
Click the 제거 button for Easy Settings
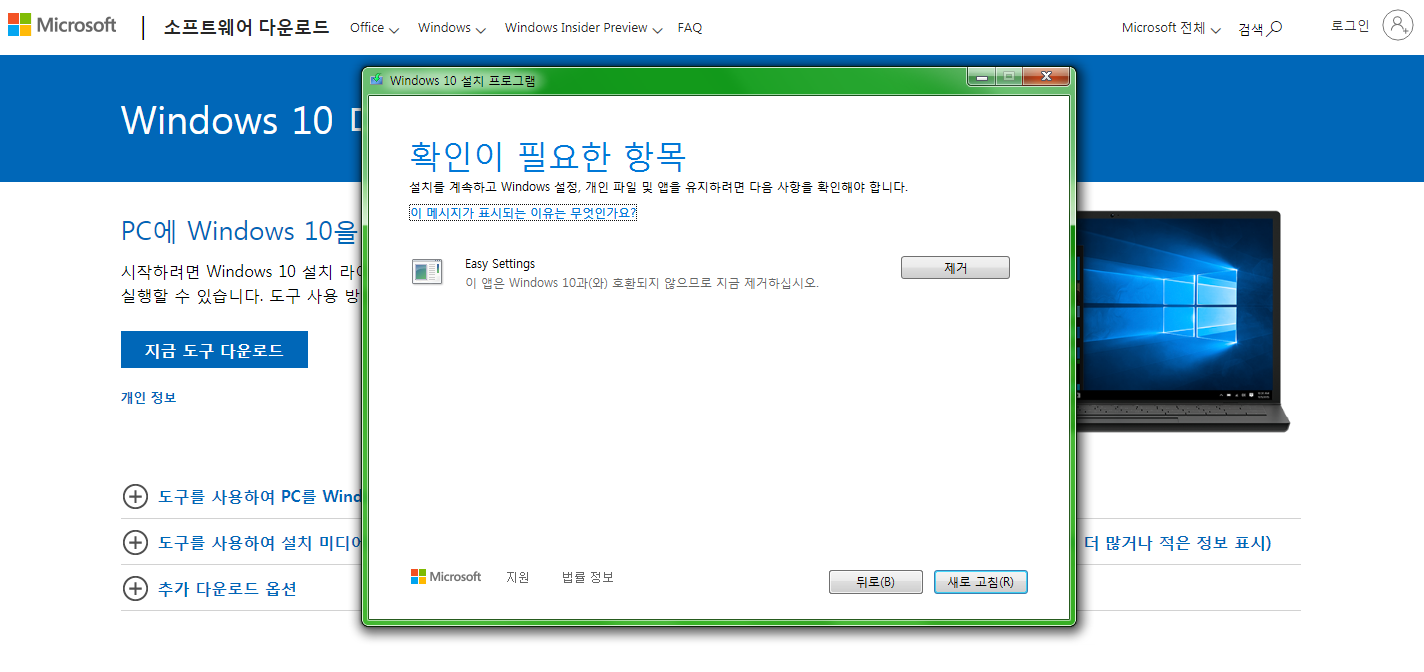click(x=955, y=268)
